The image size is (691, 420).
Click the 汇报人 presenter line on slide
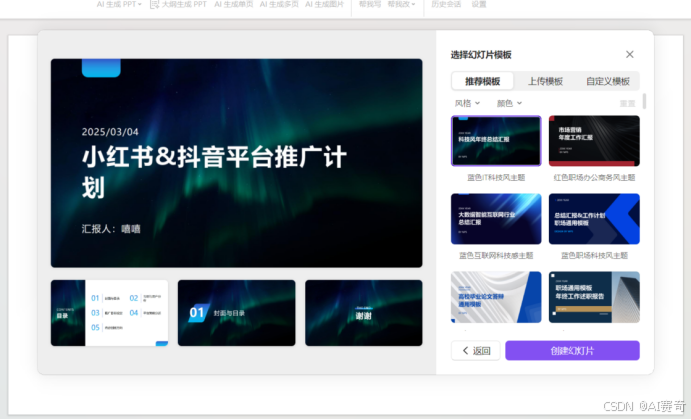click(111, 229)
